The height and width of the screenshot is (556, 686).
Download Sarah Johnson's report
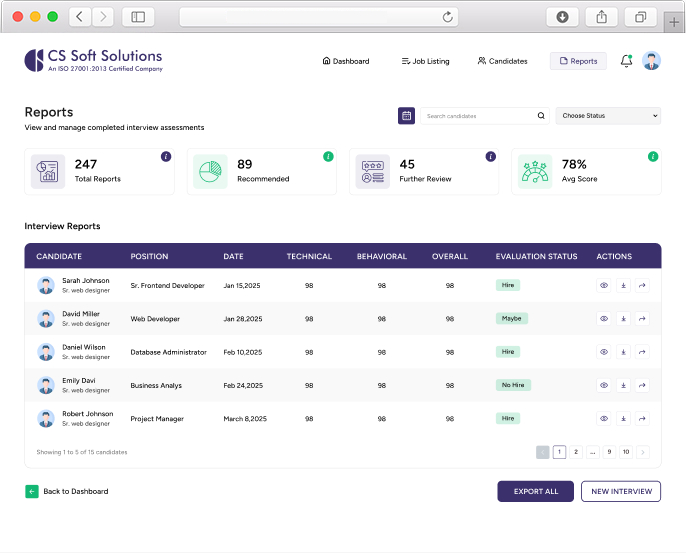(623, 285)
